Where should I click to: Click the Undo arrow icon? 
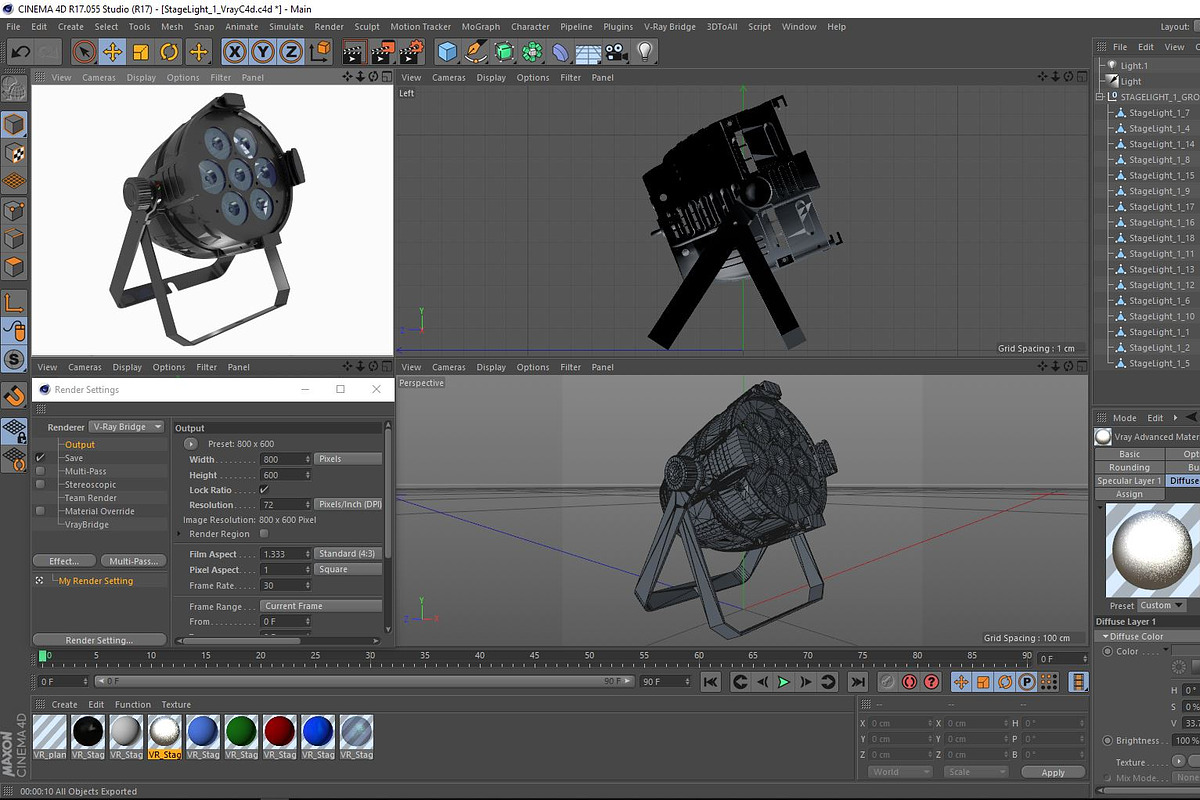tap(20, 52)
